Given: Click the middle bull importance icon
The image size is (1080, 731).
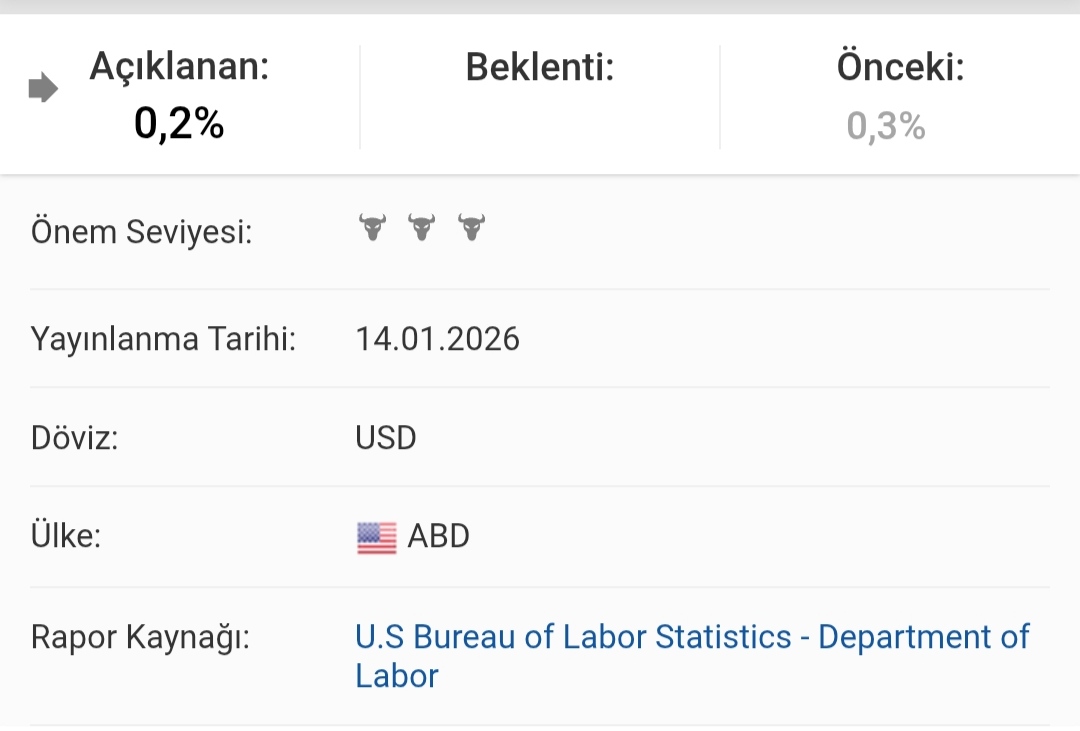Looking at the screenshot, I should pos(422,227).
